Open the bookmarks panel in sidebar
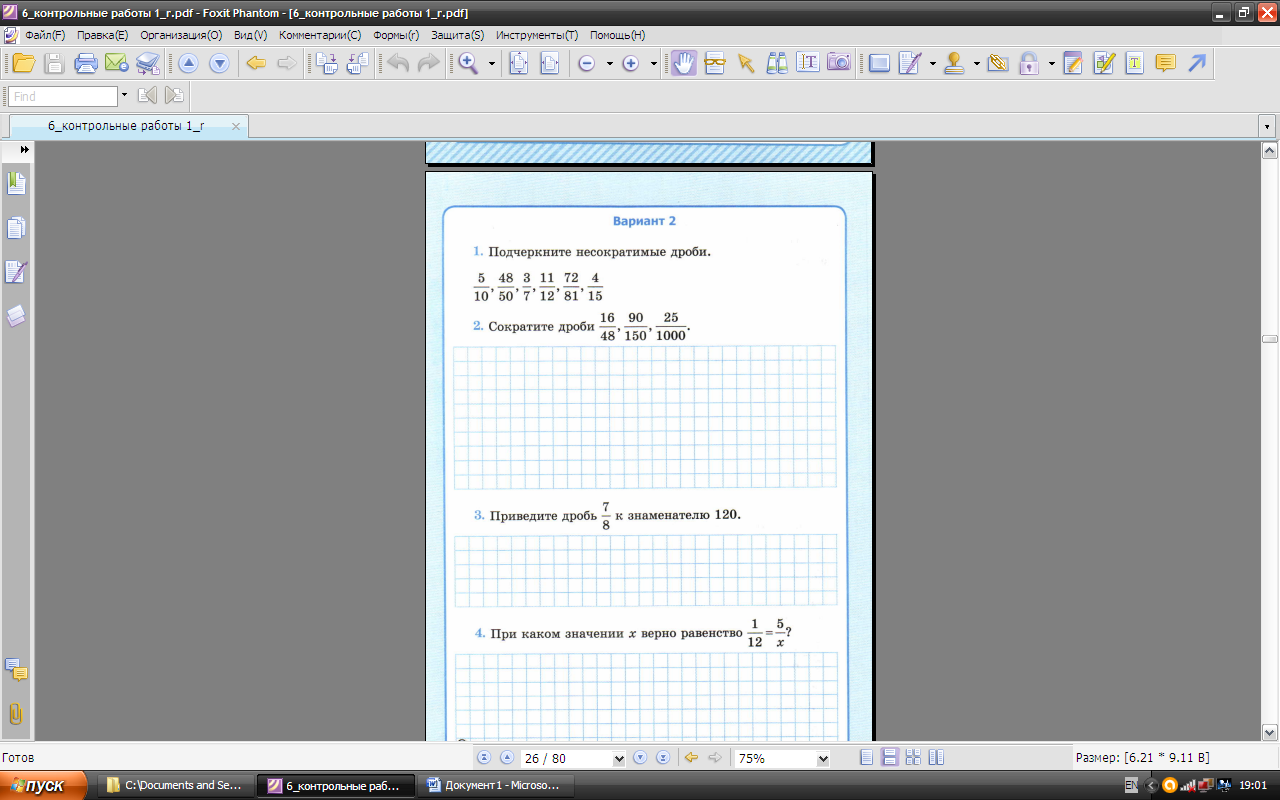Viewport: 1280px width, 800px height. click(x=16, y=183)
